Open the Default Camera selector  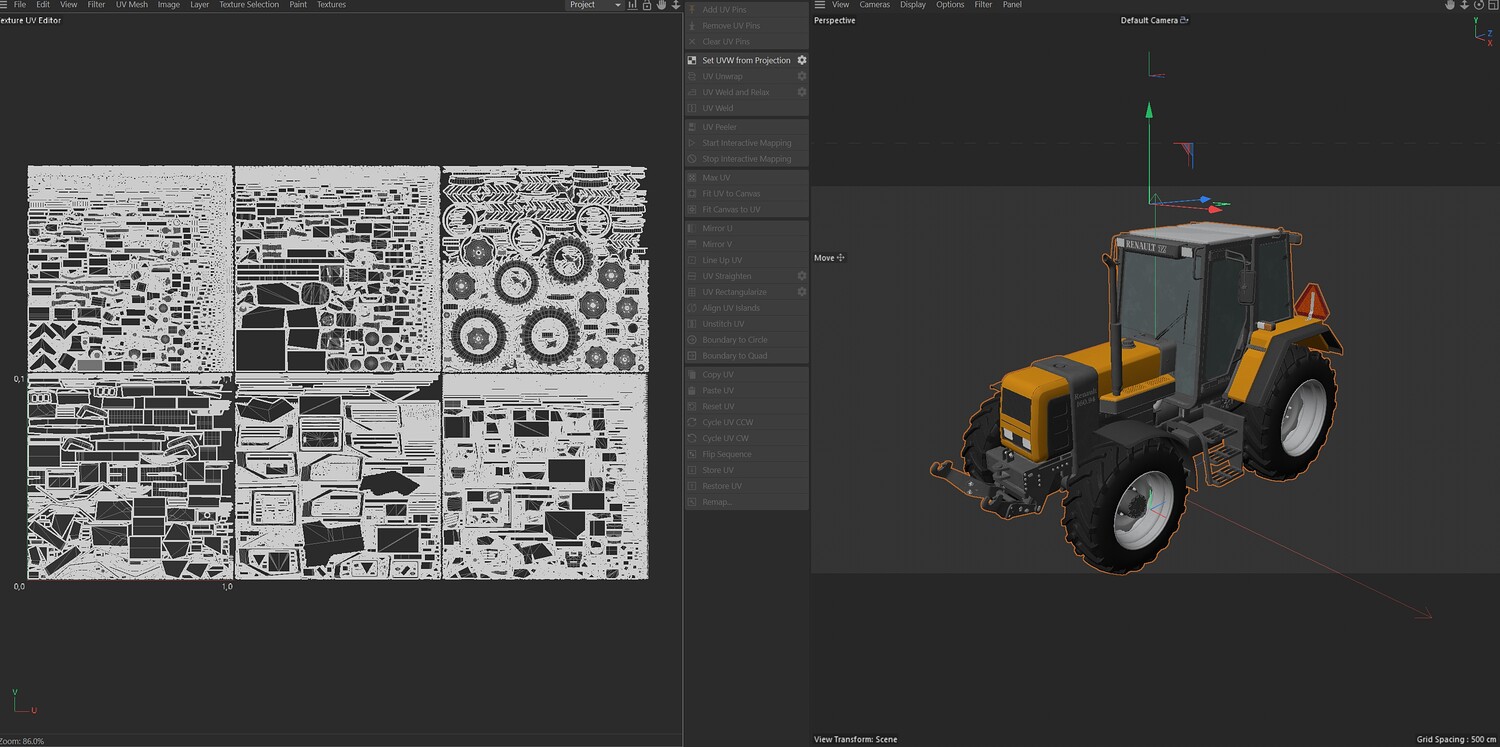coord(1154,20)
